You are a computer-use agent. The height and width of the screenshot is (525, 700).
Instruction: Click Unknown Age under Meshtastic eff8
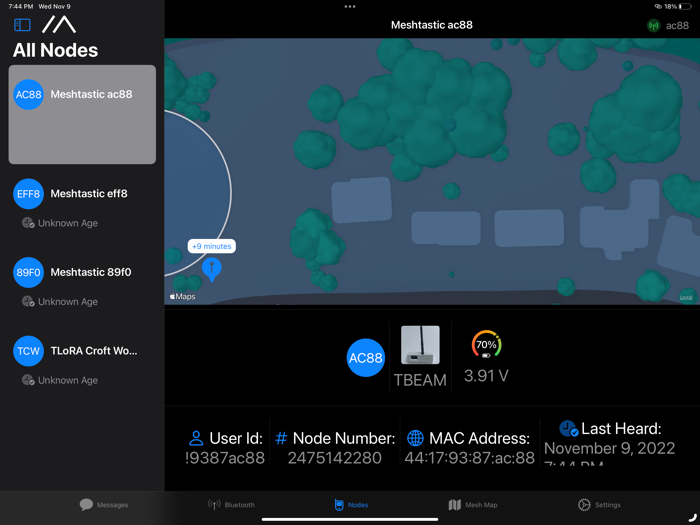coord(68,223)
